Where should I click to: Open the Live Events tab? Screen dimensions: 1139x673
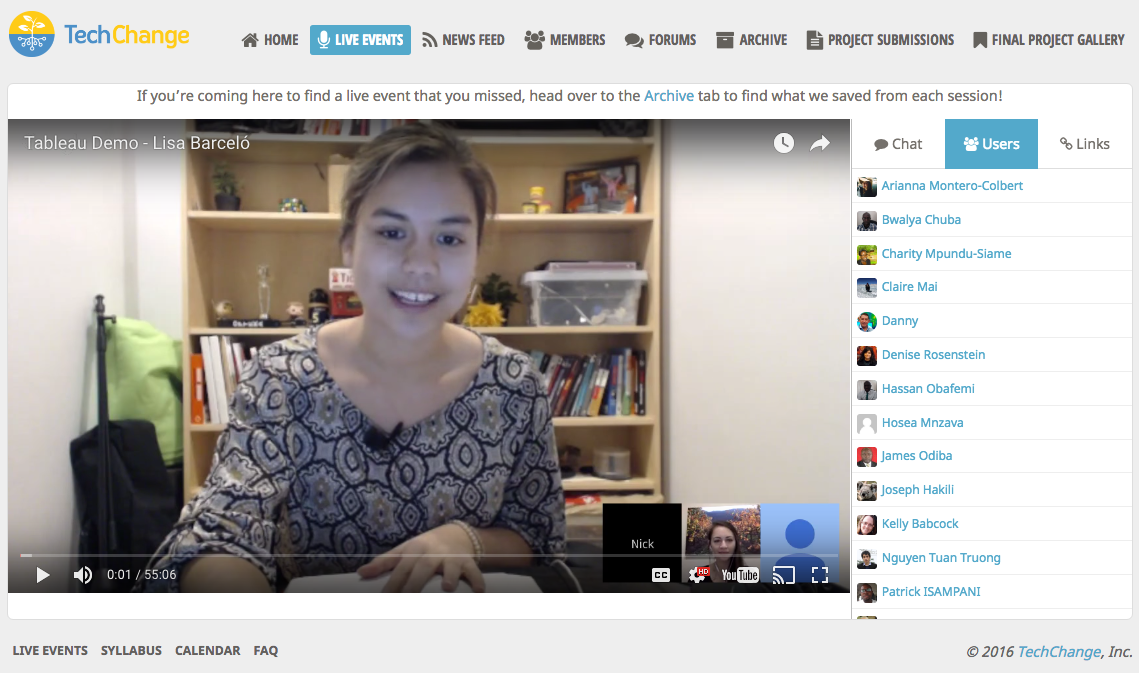click(360, 40)
